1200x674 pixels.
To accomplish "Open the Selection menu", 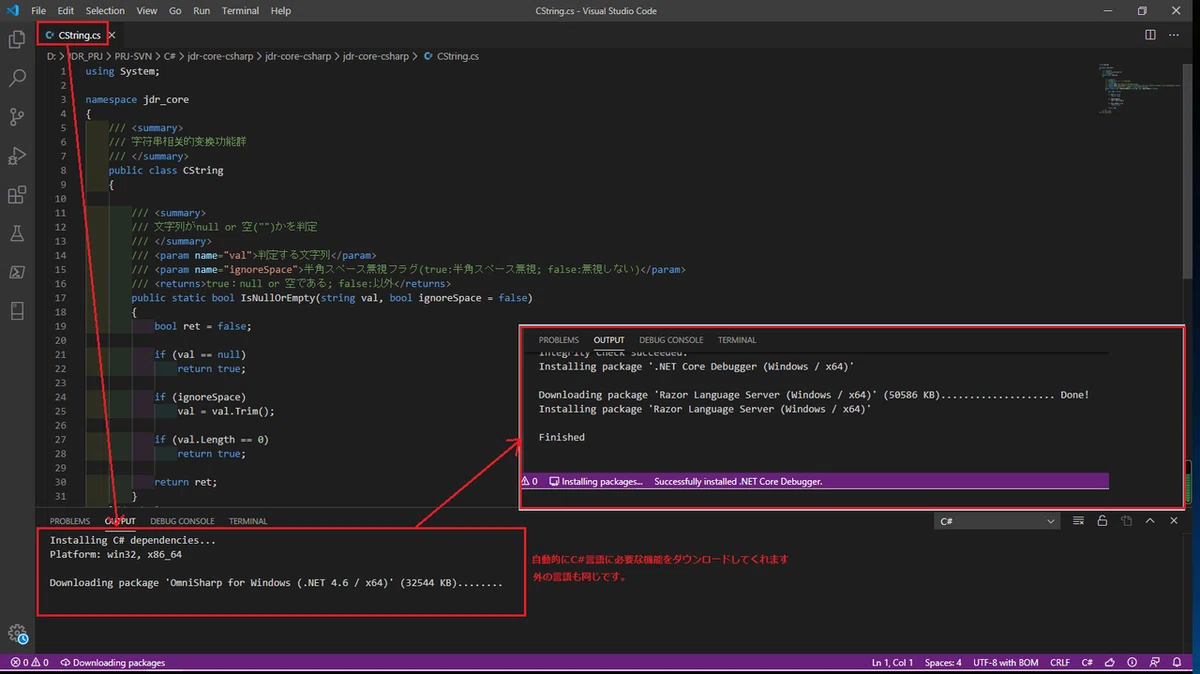I will [x=105, y=10].
